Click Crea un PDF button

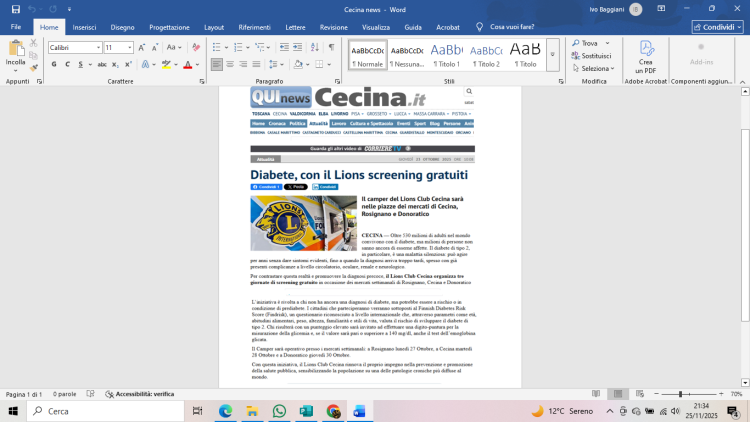[646, 57]
